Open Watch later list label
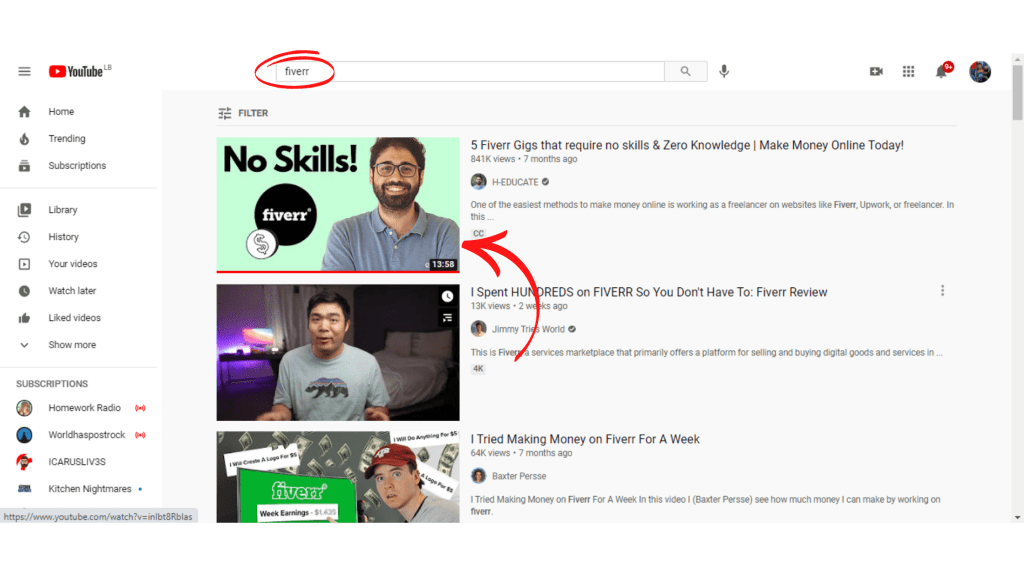Image resolution: width=1024 pixels, height=576 pixels. point(72,291)
